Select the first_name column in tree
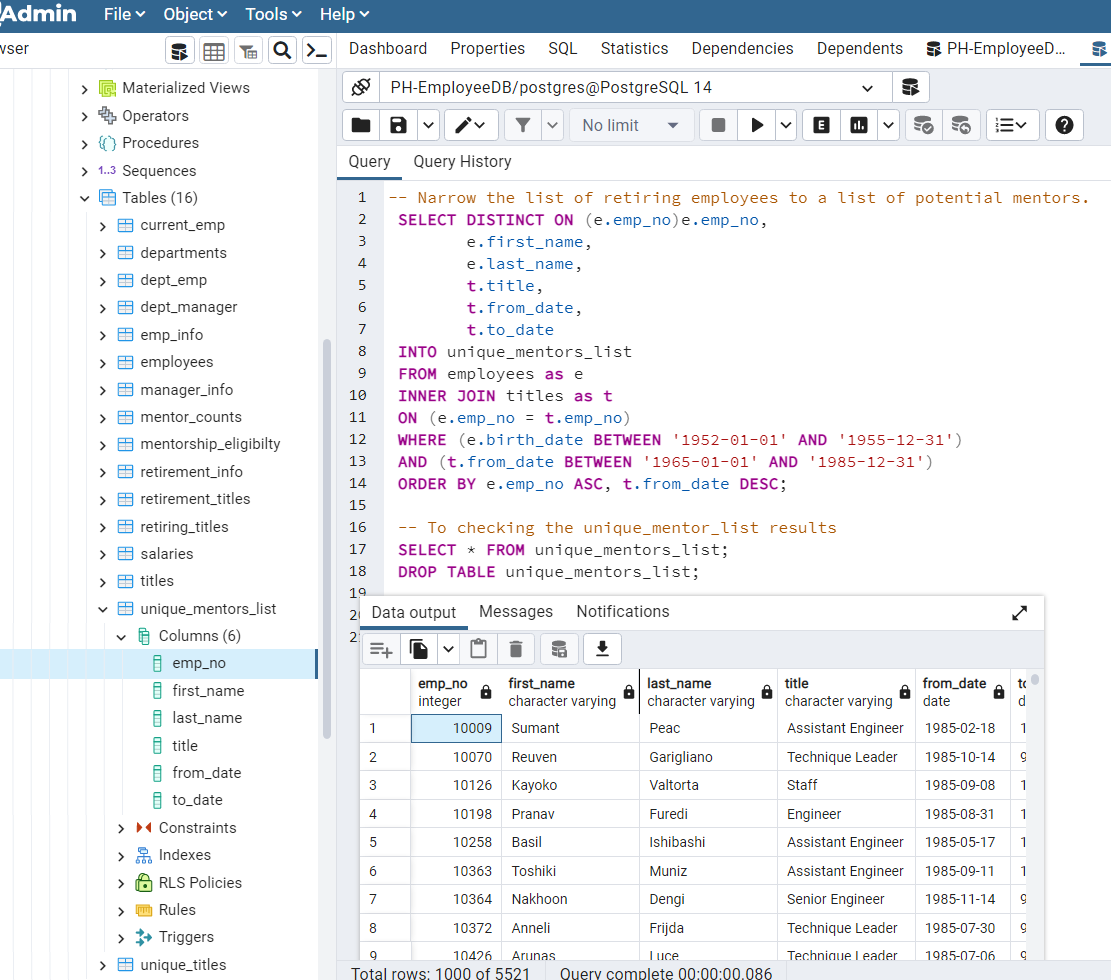 (208, 691)
